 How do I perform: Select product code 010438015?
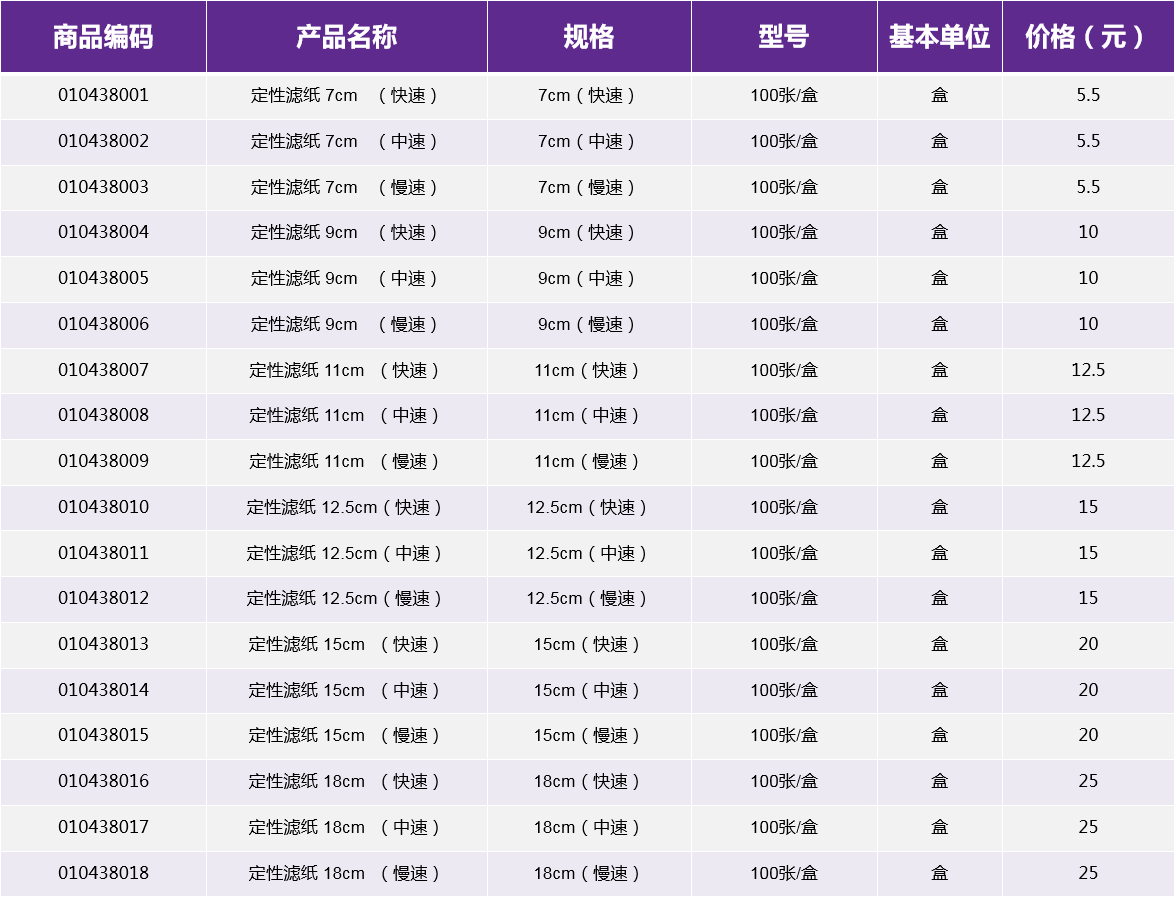[104, 735]
